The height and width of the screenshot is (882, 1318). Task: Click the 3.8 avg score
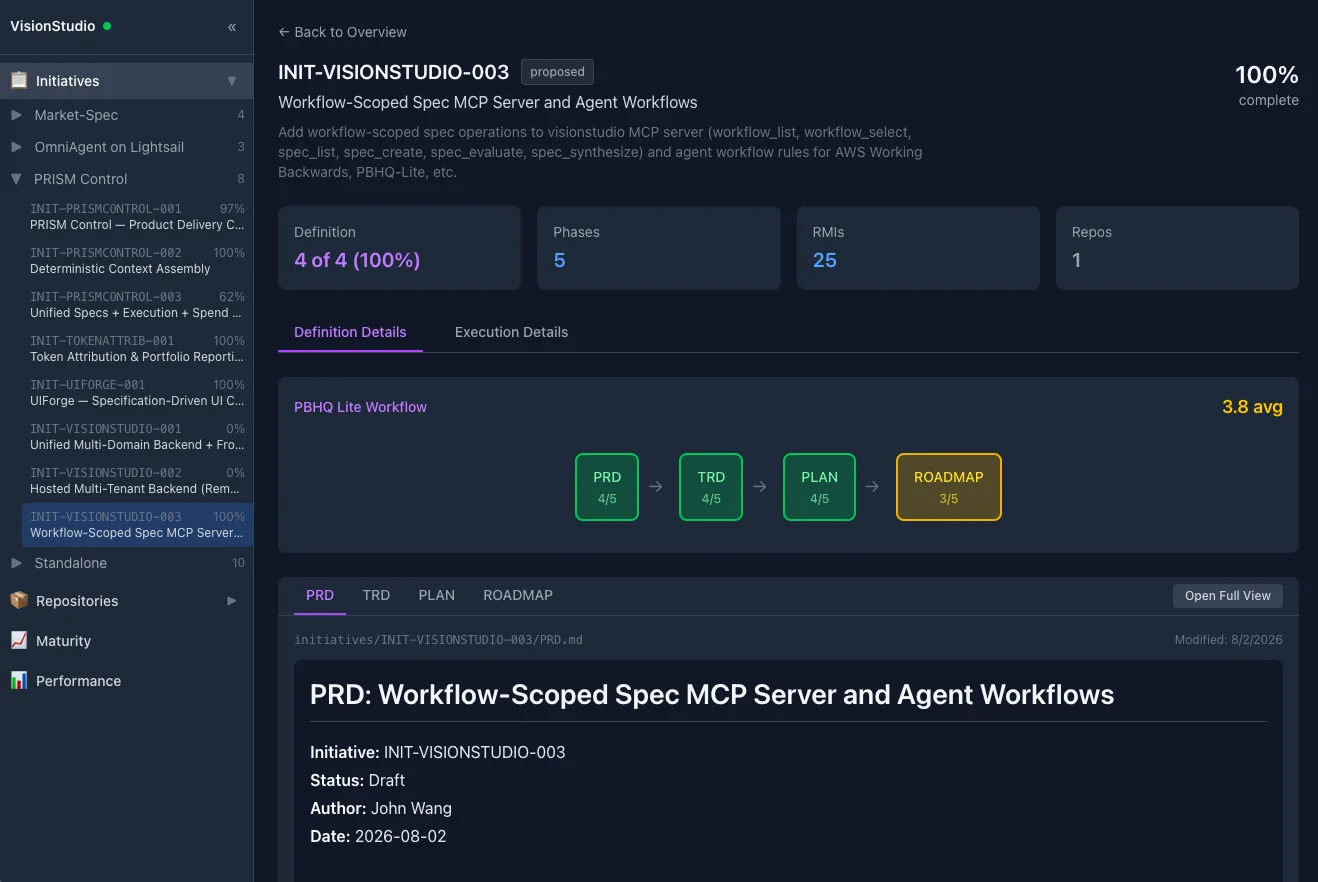(x=1252, y=407)
